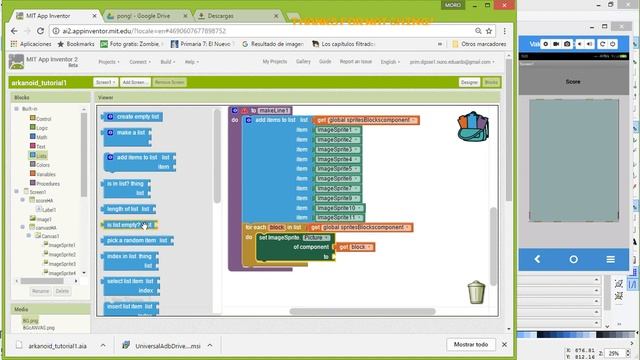Tap the emulator menu lines button
This screenshot has width=640, height=360.
pos(610,259)
